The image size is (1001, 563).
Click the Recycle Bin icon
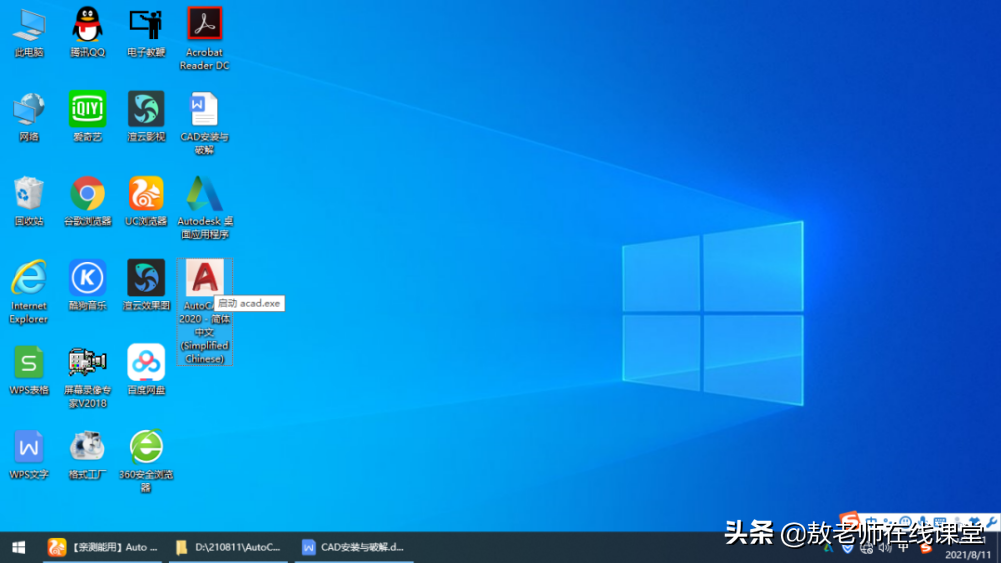pyautogui.click(x=29, y=194)
